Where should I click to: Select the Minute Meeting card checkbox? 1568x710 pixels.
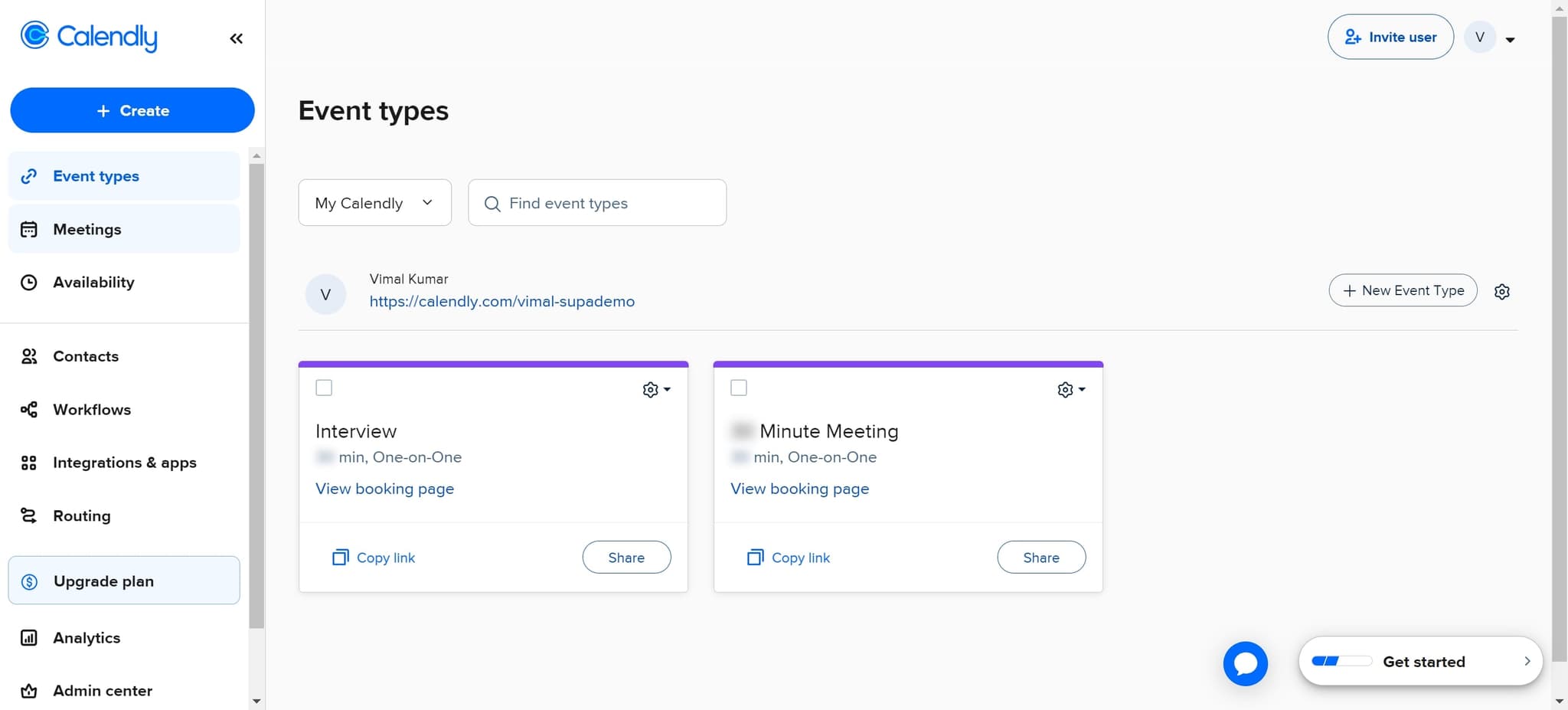tap(738, 388)
